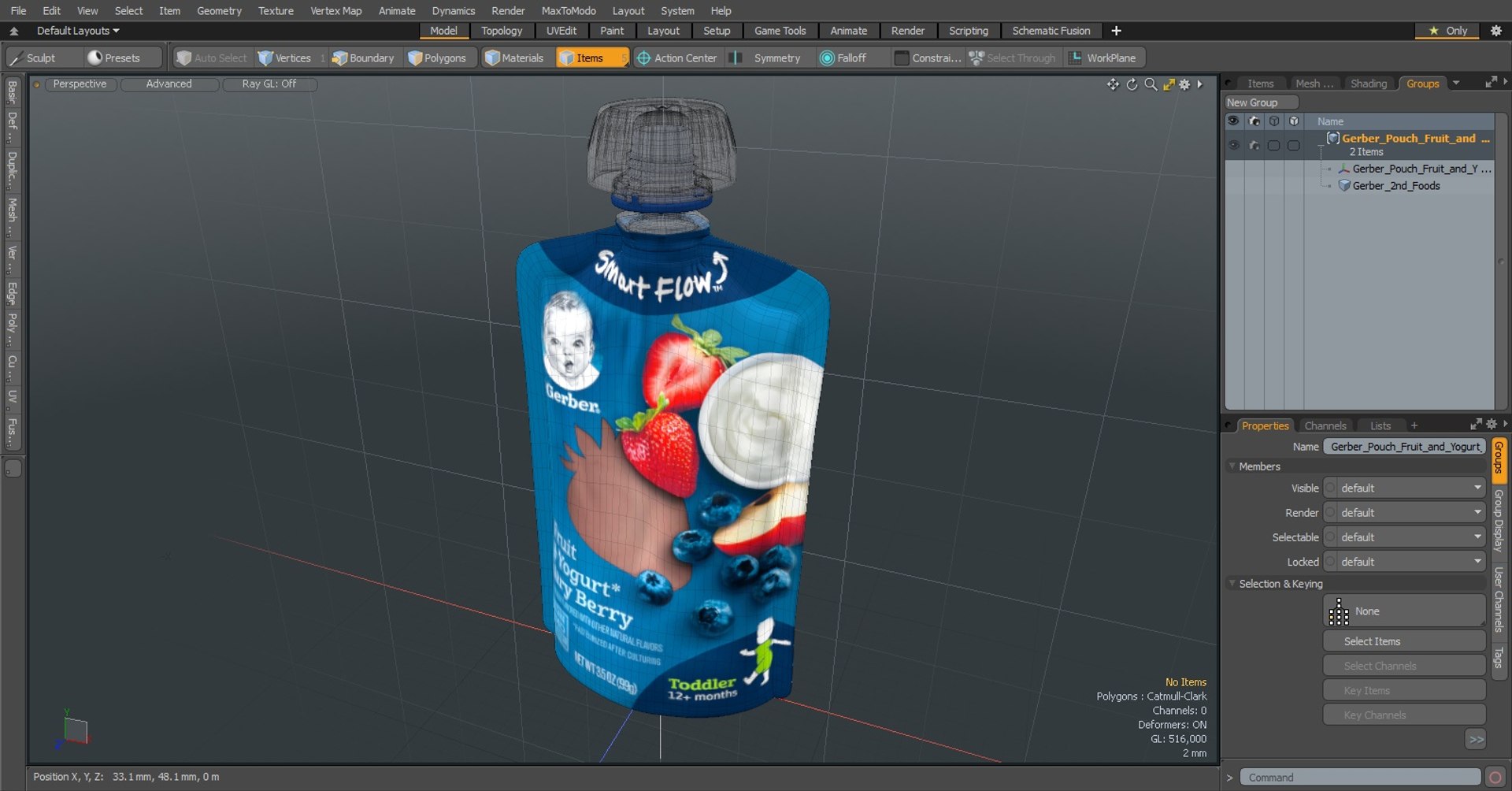Click the Command input field
This screenshot has height=791, width=1512.
(1360, 778)
